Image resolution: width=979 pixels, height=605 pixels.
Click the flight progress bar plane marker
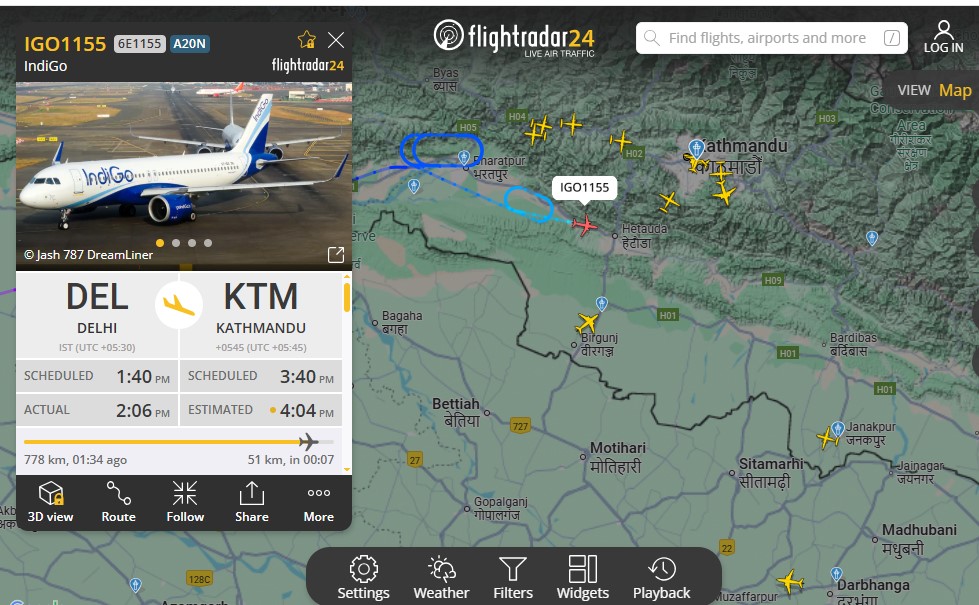(x=308, y=442)
